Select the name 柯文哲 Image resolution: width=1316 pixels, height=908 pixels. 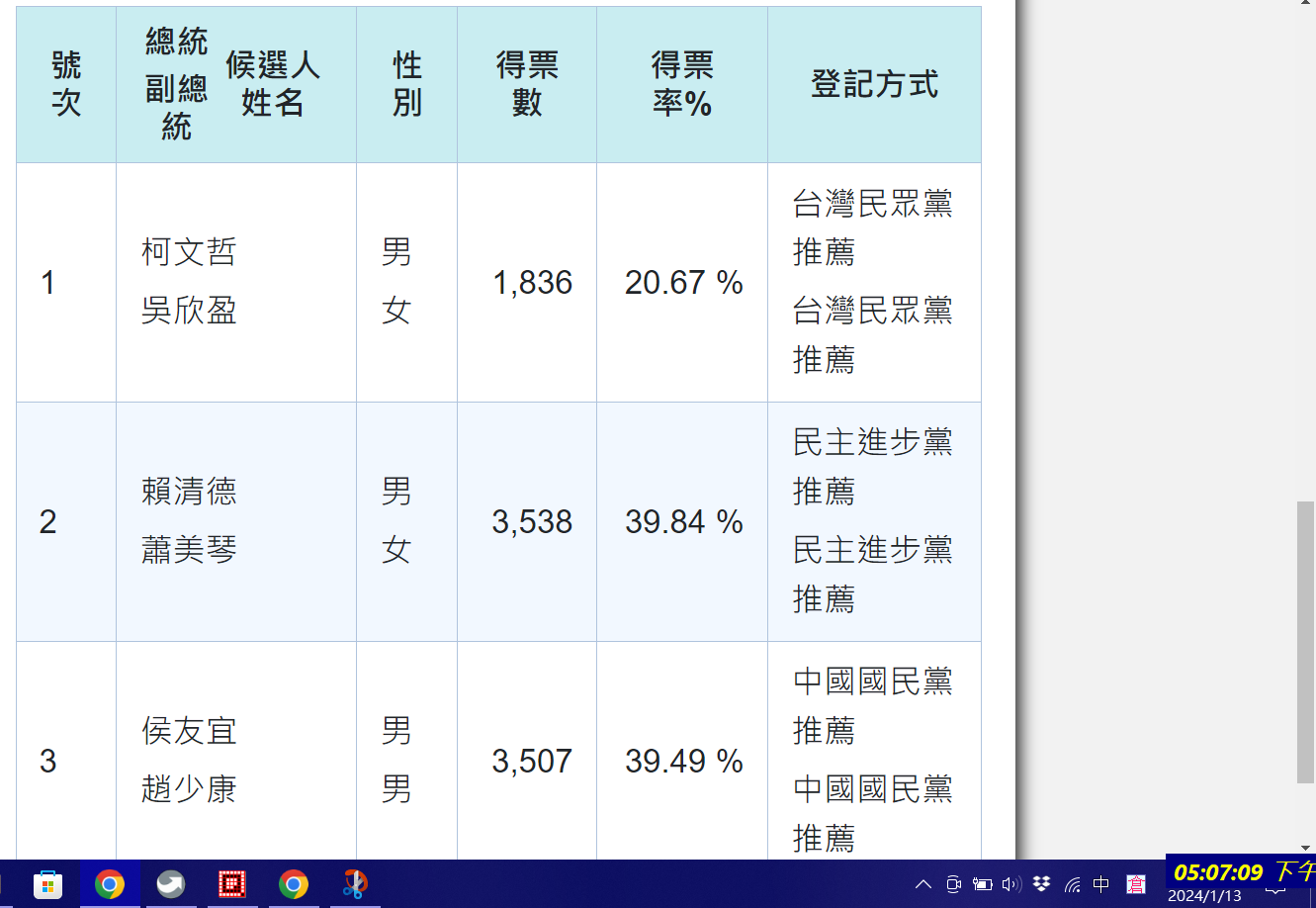pos(189,252)
